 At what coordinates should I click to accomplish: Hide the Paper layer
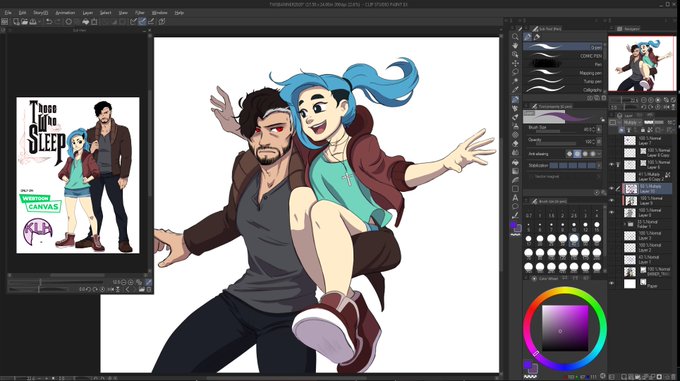tap(611, 283)
